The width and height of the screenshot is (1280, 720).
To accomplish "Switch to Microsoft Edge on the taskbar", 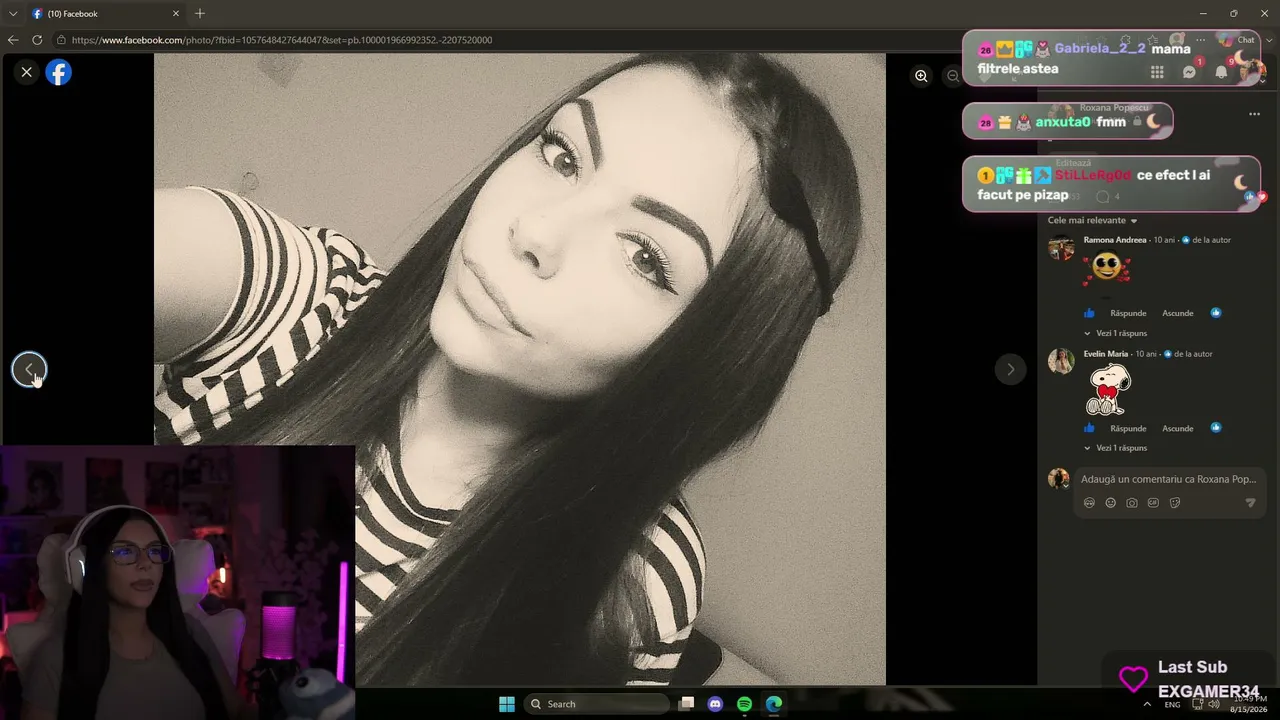I will (x=774, y=704).
